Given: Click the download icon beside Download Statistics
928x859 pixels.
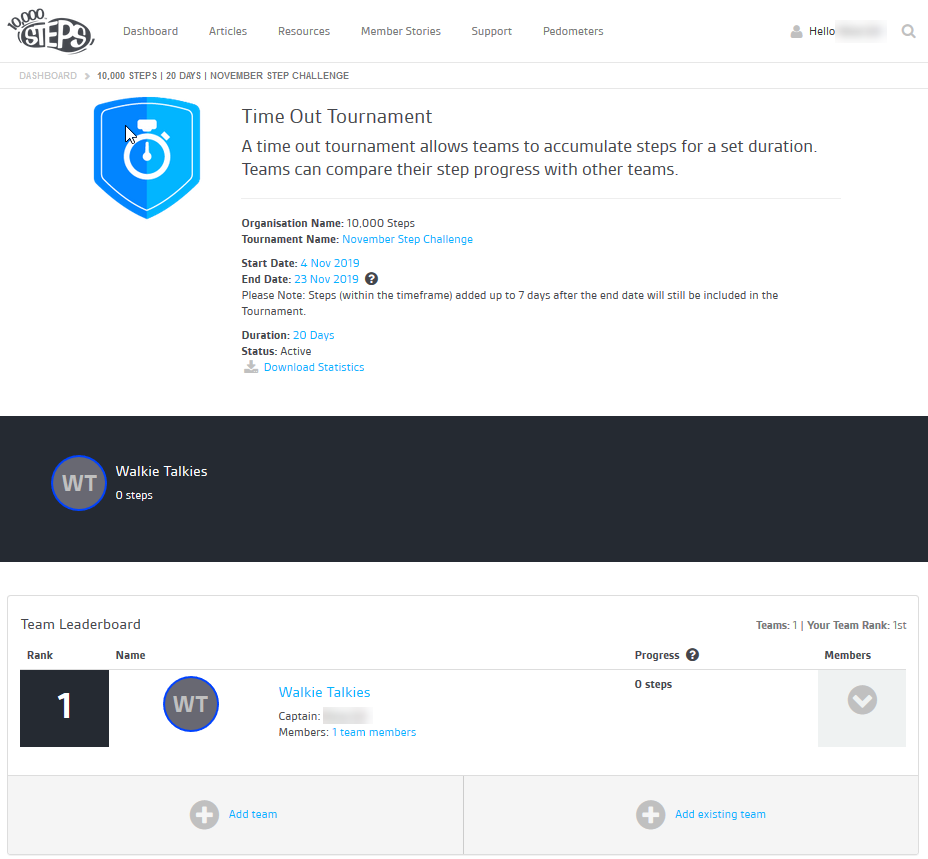Looking at the screenshot, I should (251, 367).
